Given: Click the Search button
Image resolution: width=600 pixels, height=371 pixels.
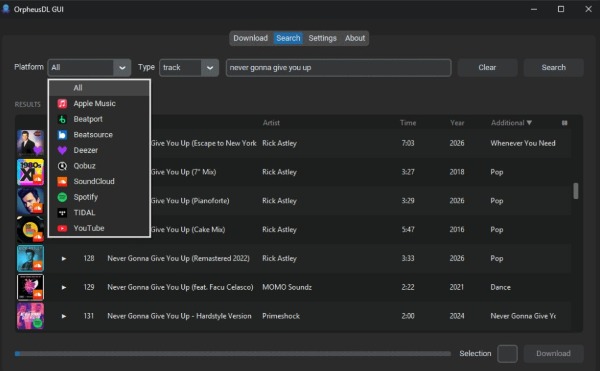Looking at the screenshot, I should pos(554,68).
